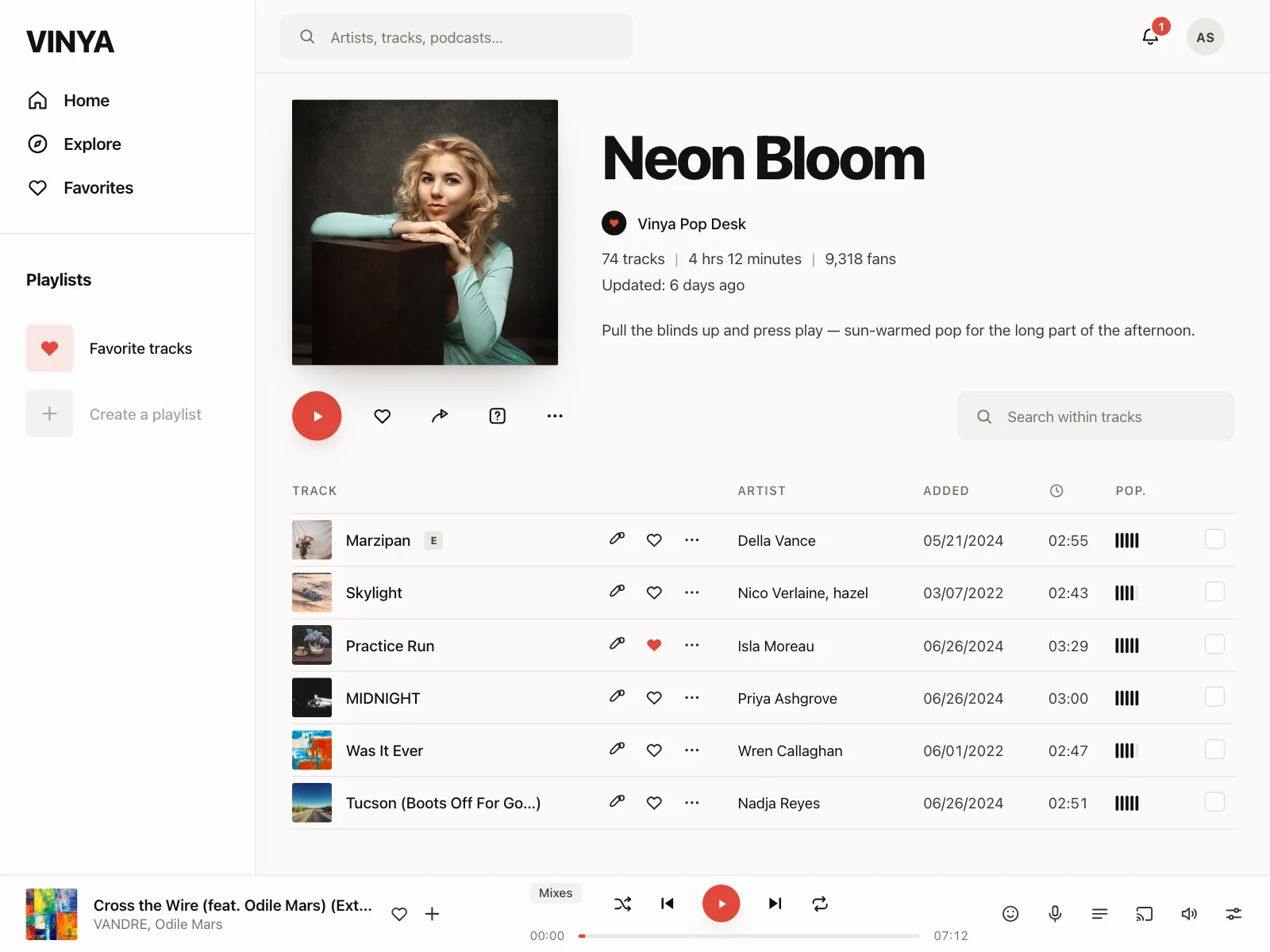Screen dimensions: 1270x952
Task: Unfavorite the Practice Run track
Action: coord(654,645)
